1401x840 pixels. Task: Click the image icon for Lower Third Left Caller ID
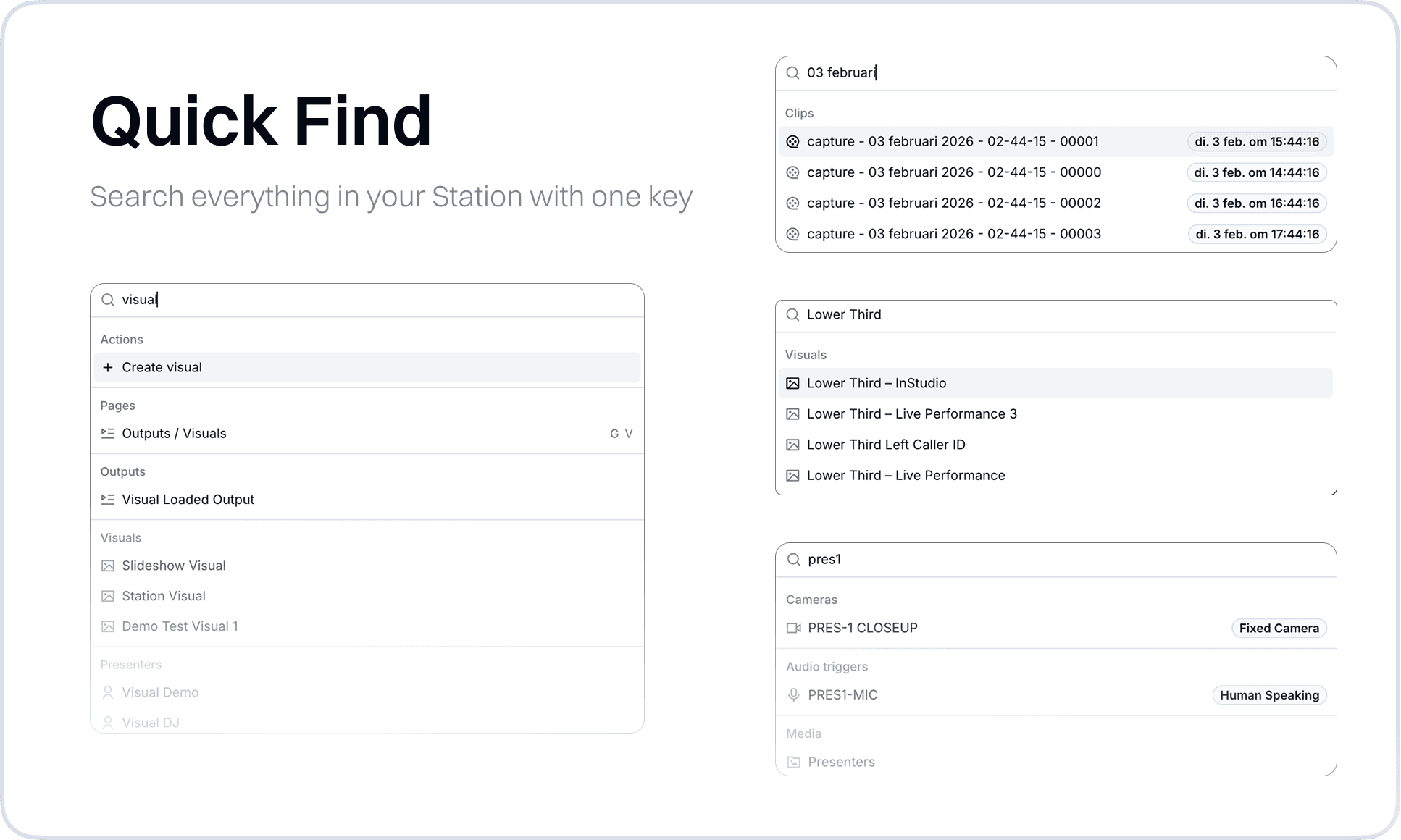793,445
